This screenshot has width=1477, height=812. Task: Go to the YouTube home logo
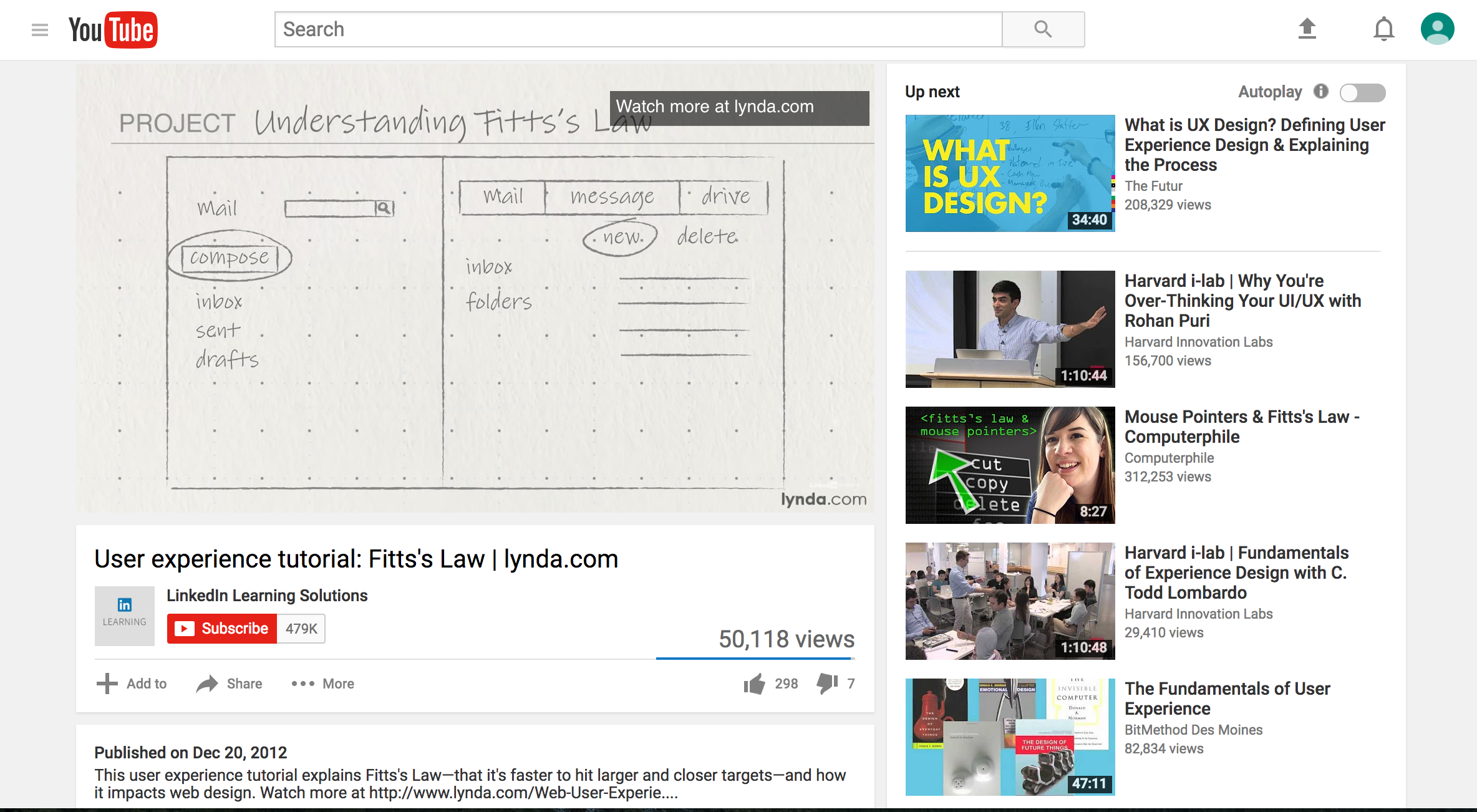[113, 30]
